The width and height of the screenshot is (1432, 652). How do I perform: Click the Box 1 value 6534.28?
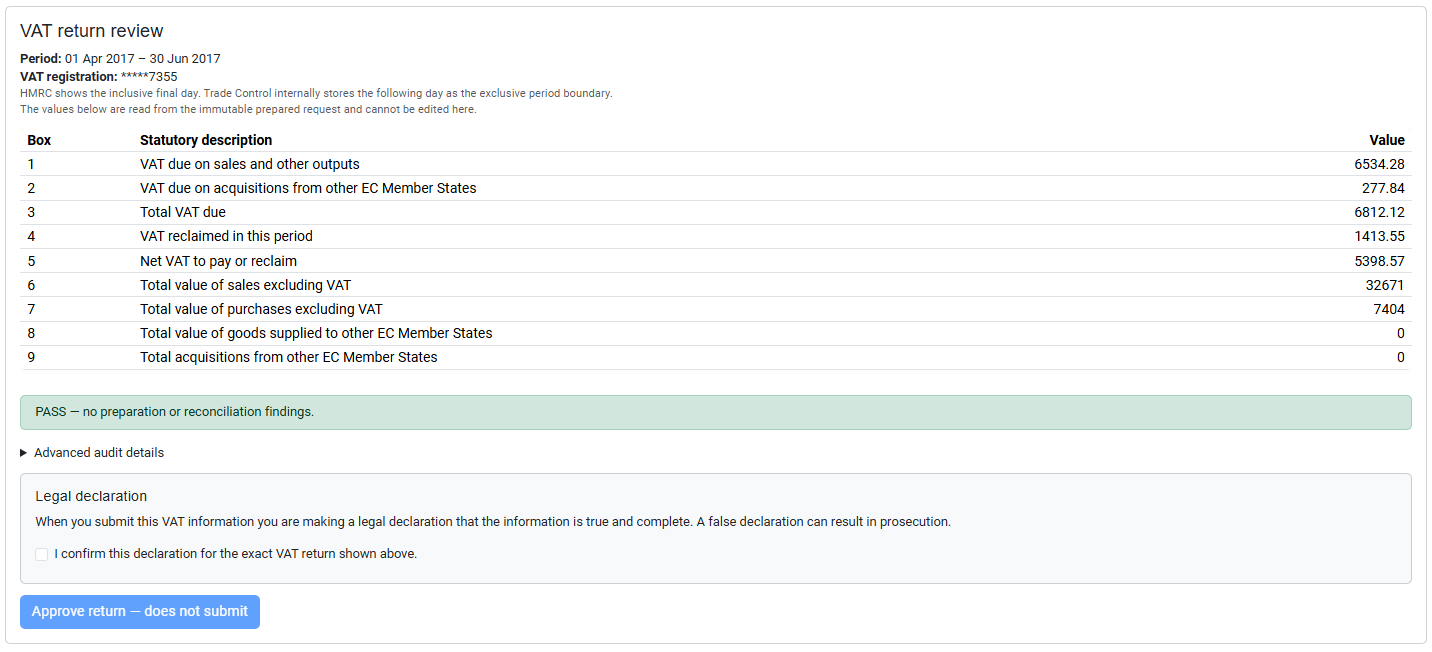pyautogui.click(x=1379, y=164)
